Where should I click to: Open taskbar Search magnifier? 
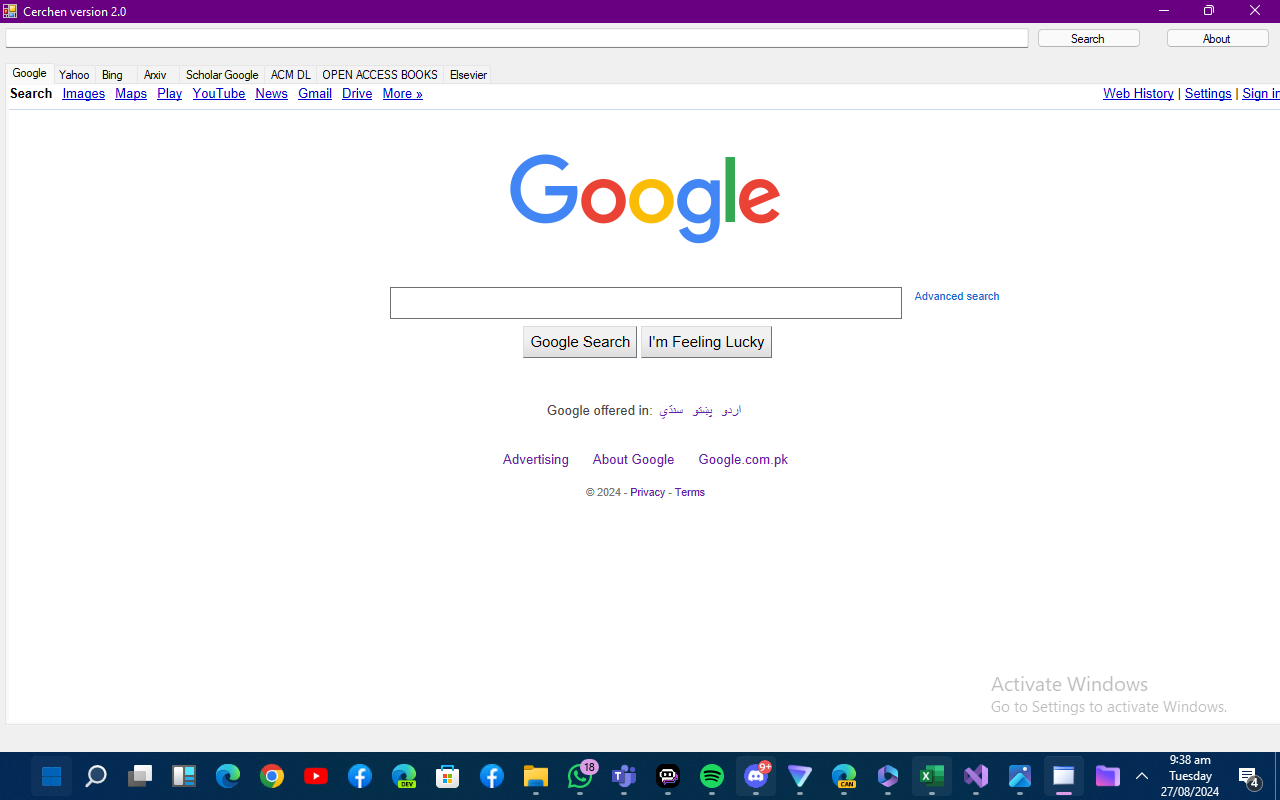tap(96, 776)
